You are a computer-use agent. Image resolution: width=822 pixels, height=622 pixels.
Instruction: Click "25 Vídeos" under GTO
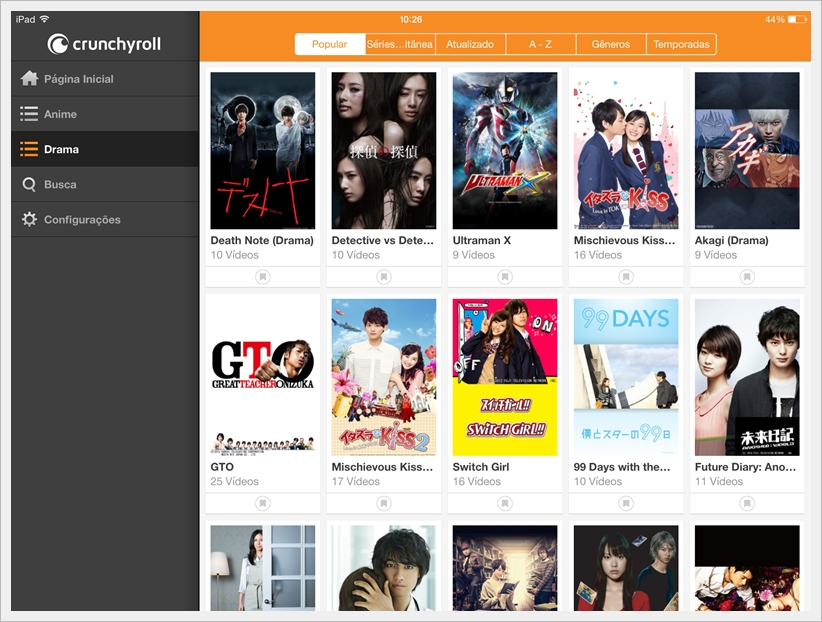tap(234, 481)
